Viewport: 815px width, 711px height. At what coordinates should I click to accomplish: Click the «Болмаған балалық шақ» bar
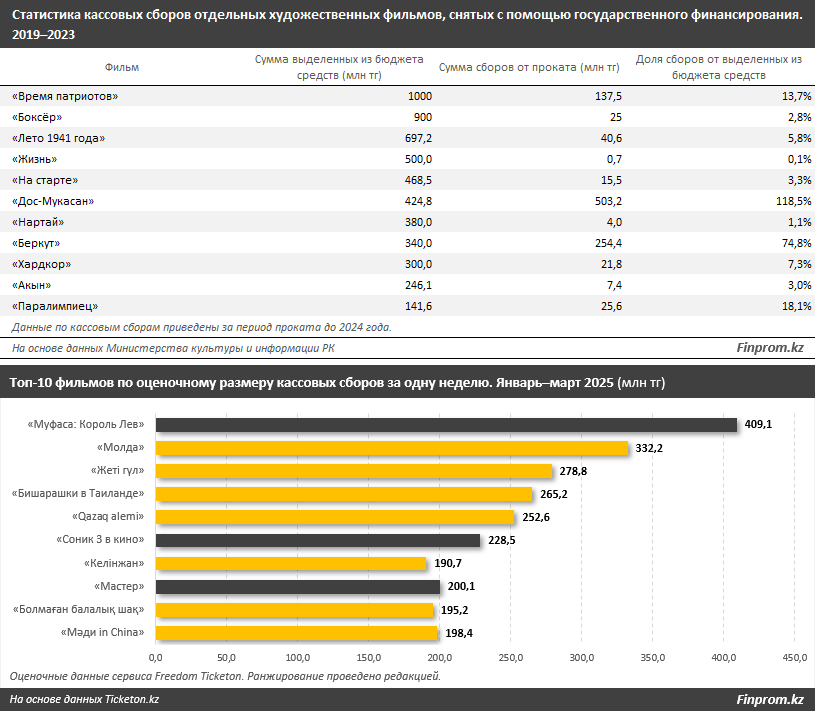coord(294,610)
